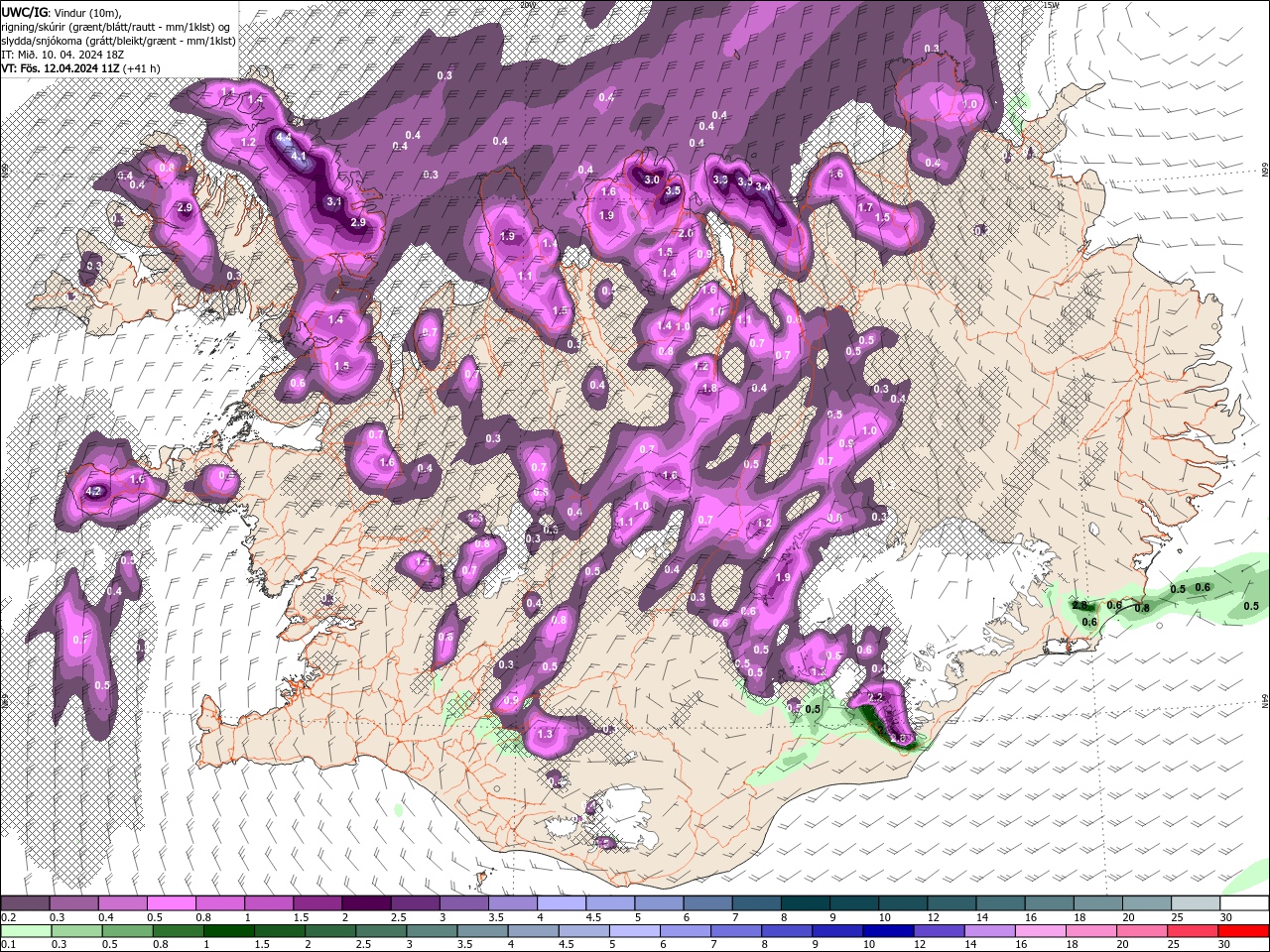Pick lower scale violet swatch between 14 and 16

pos(992,931)
